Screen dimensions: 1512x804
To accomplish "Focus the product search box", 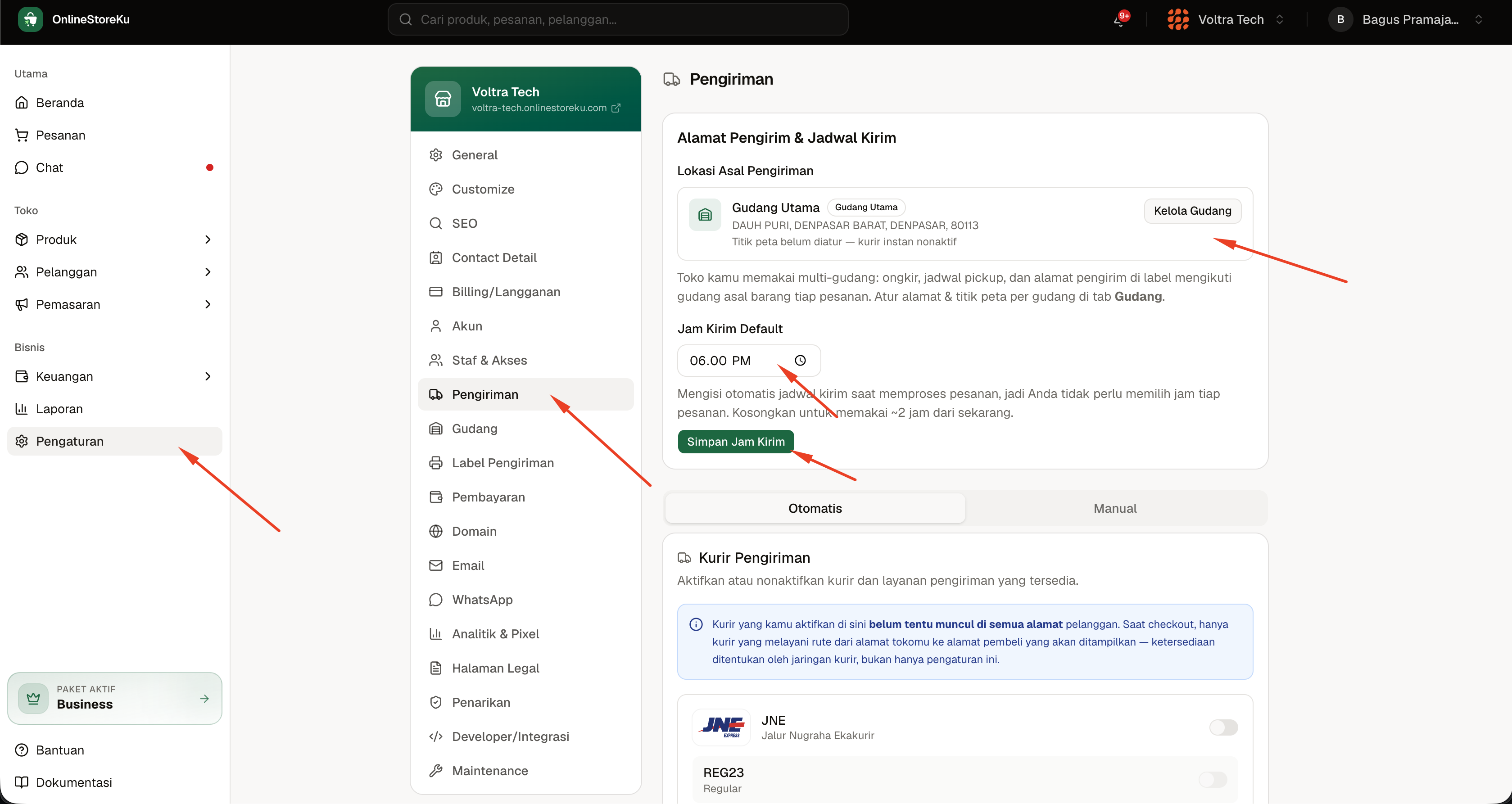I will click(x=617, y=19).
